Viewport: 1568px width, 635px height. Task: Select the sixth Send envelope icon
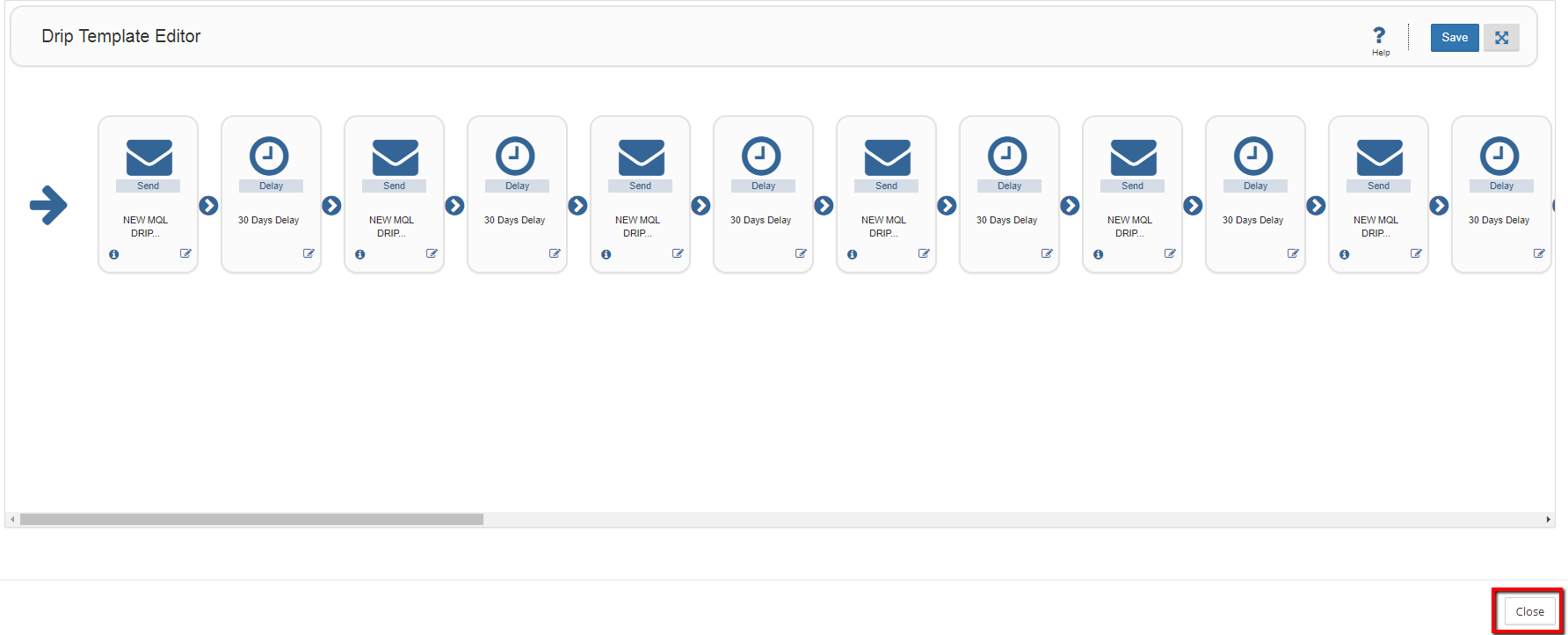1379,157
